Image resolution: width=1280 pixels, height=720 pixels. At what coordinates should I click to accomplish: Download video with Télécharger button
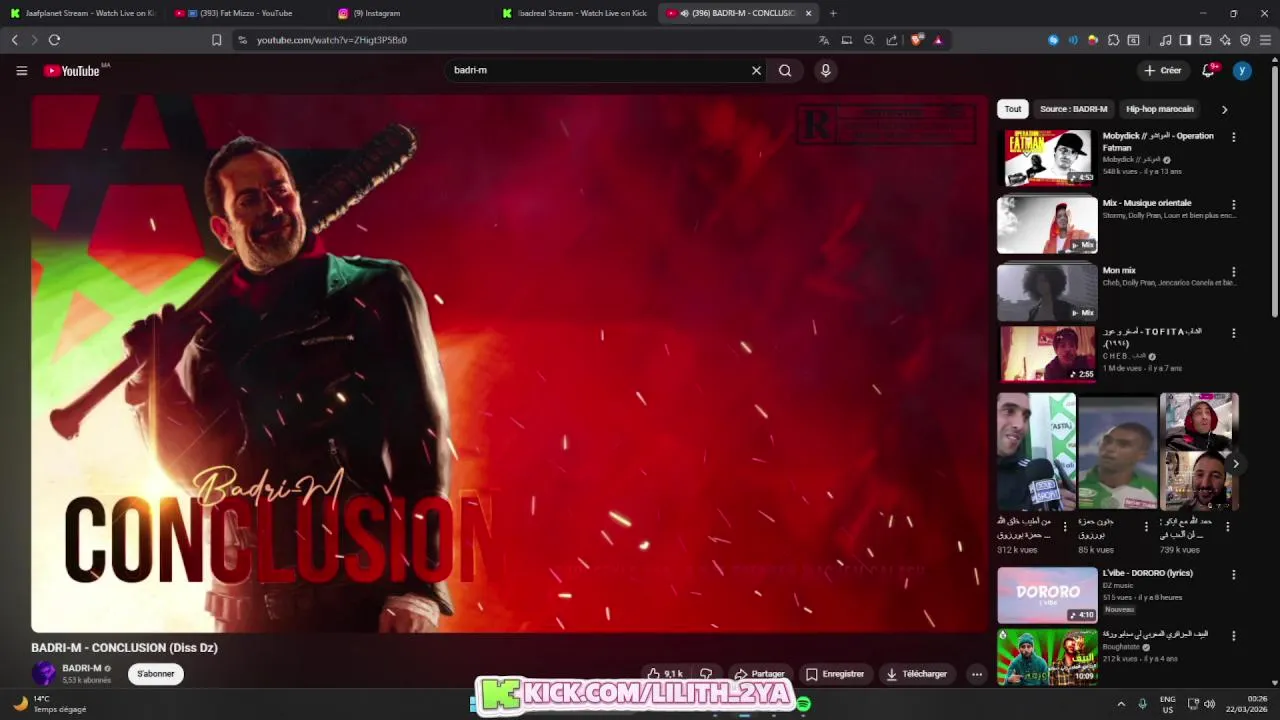coord(916,674)
